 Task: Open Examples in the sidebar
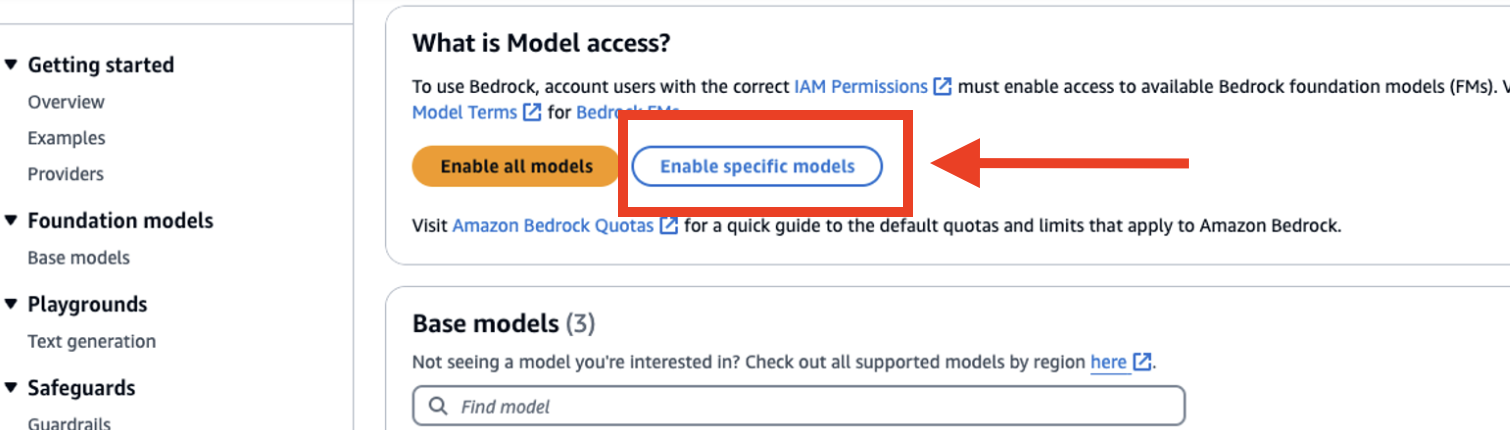66,138
